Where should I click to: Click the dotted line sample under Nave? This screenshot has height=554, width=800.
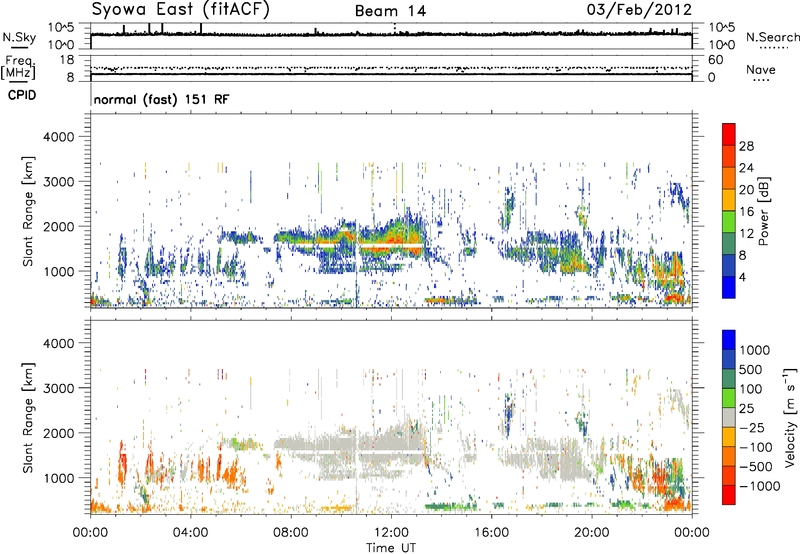(762, 81)
